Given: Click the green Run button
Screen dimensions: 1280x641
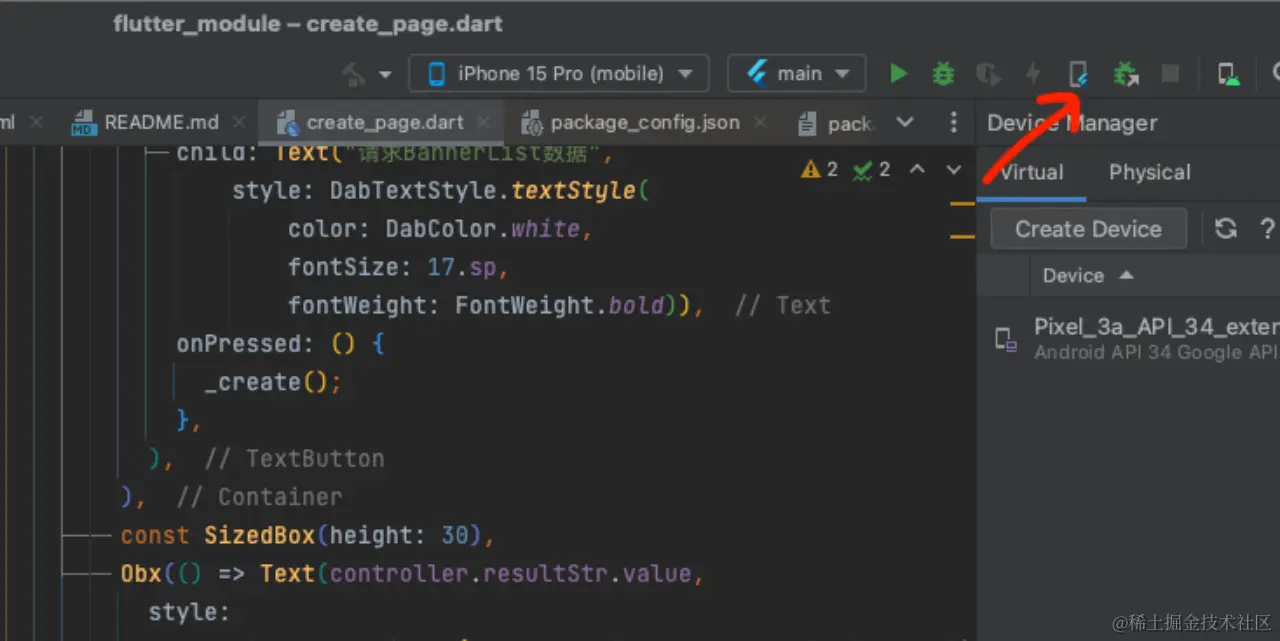Looking at the screenshot, I should pos(898,73).
